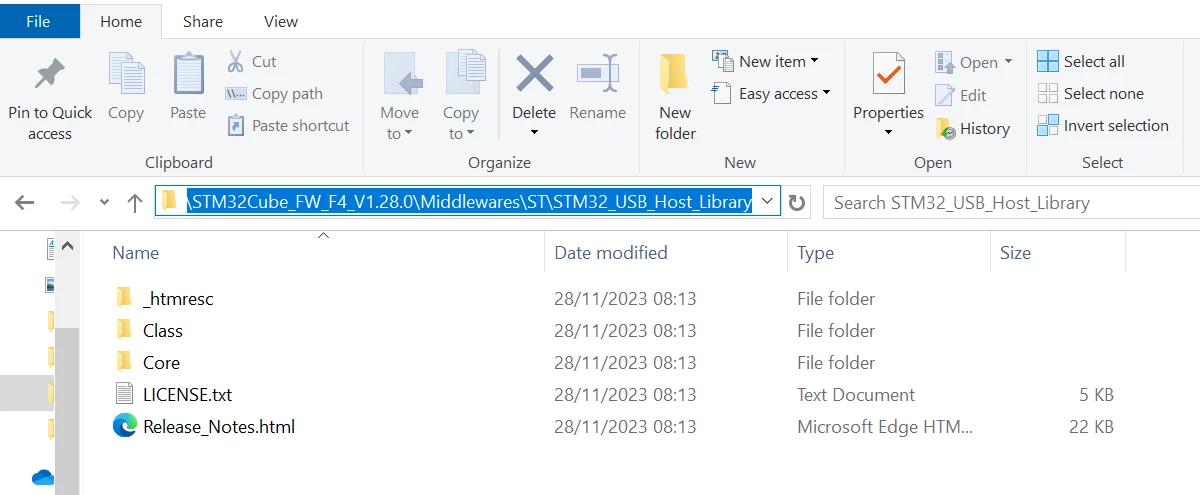Click the Cut scissors icon
The width and height of the screenshot is (1200, 495).
click(236, 61)
